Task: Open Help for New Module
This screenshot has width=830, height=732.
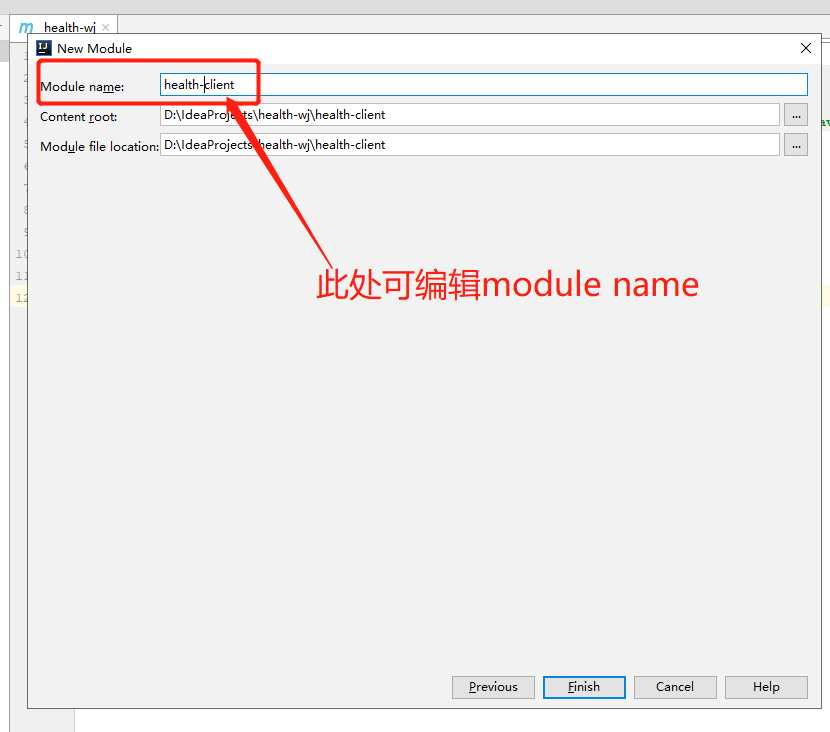Action: tap(766, 687)
